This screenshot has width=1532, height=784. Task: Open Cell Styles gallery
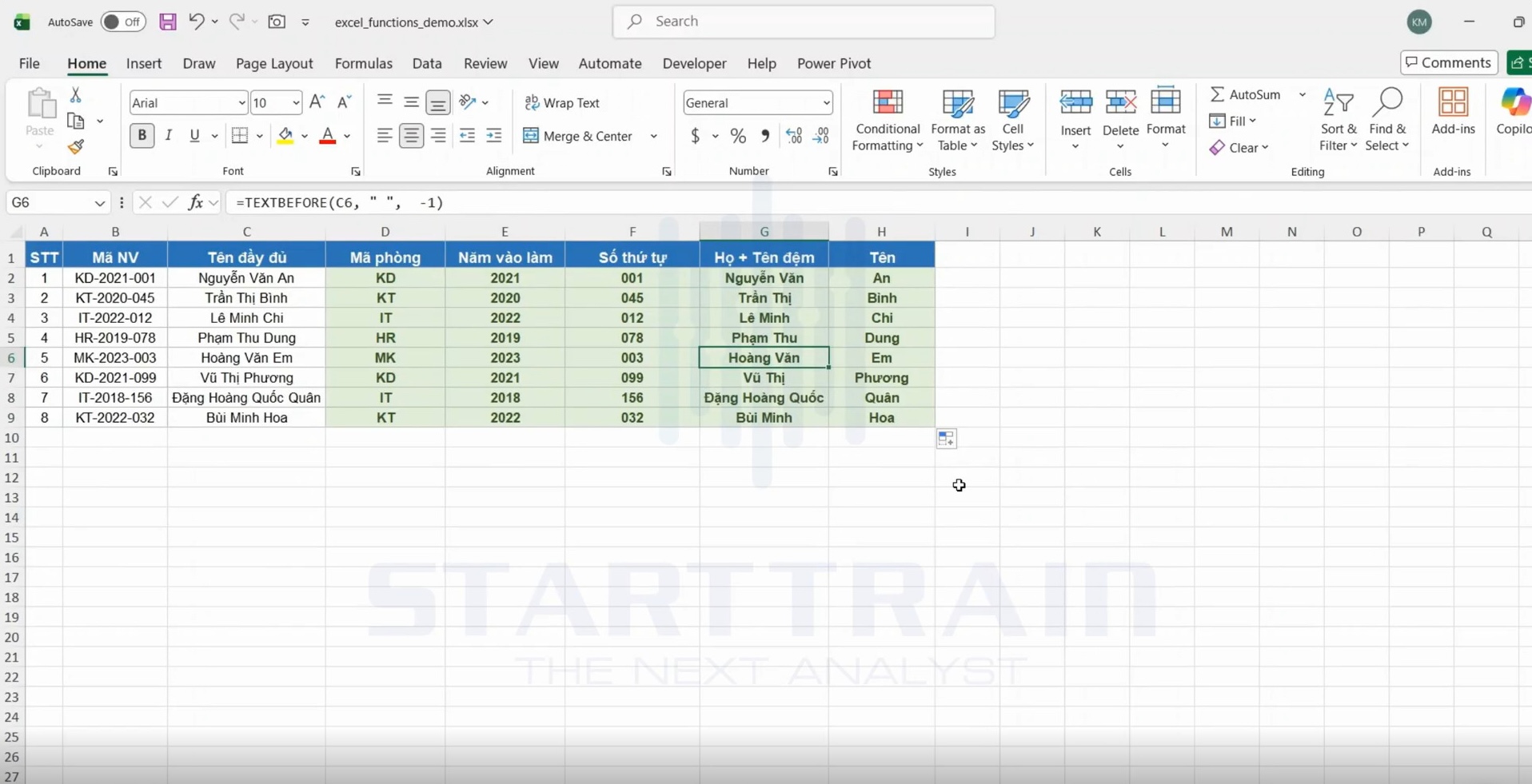coord(1012,120)
